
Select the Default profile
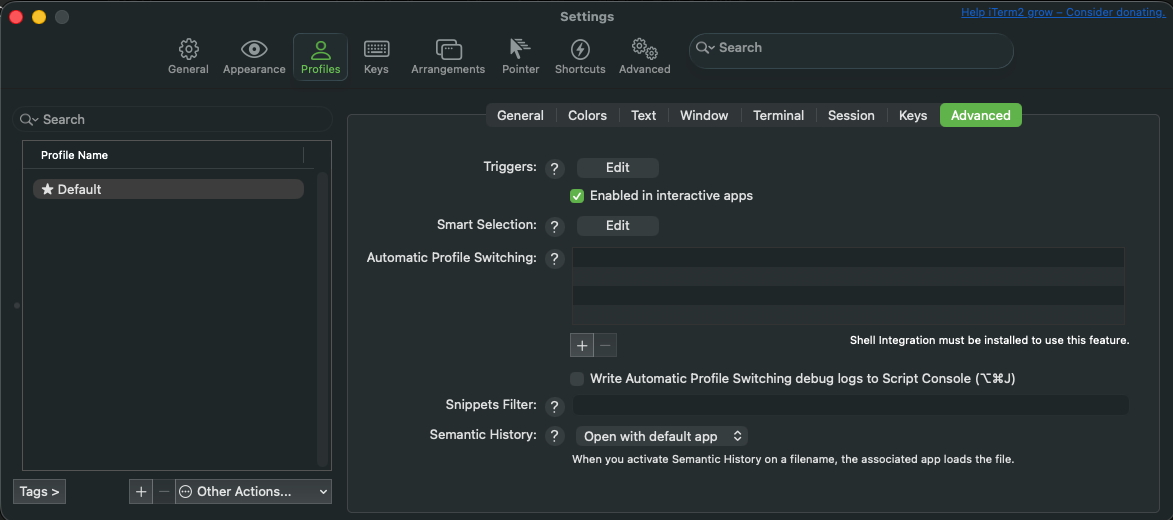pyautogui.click(x=168, y=189)
